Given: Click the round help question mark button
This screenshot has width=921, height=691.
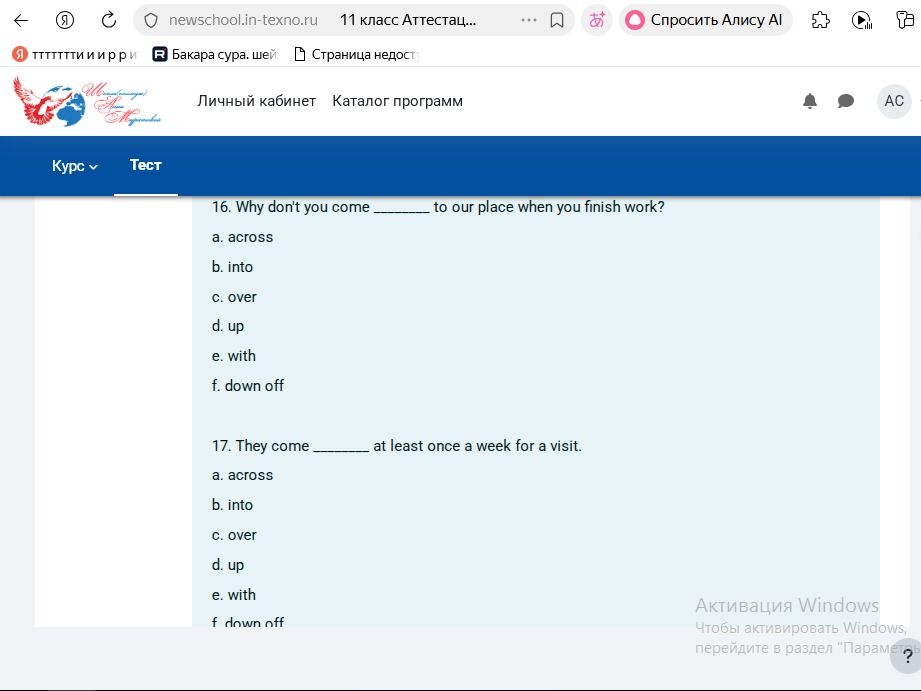Looking at the screenshot, I should pyautogui.click(x=907, y=656).
